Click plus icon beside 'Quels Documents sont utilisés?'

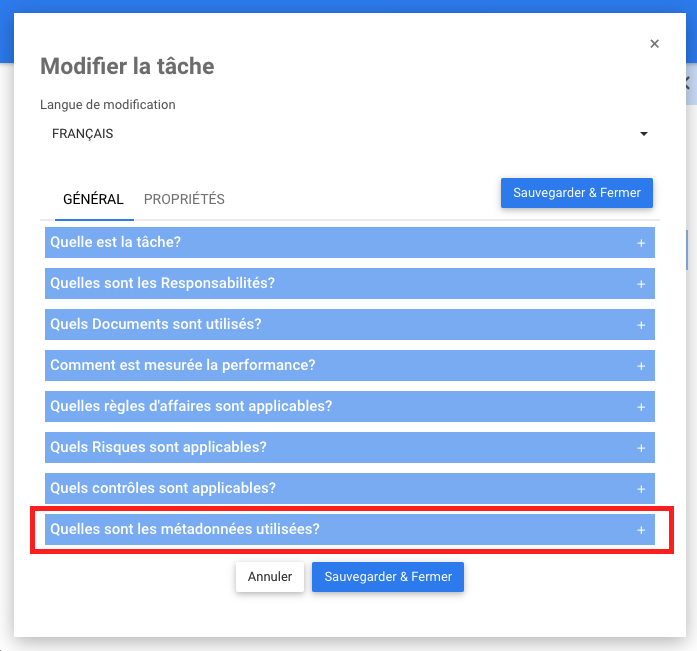click(641, 325)
